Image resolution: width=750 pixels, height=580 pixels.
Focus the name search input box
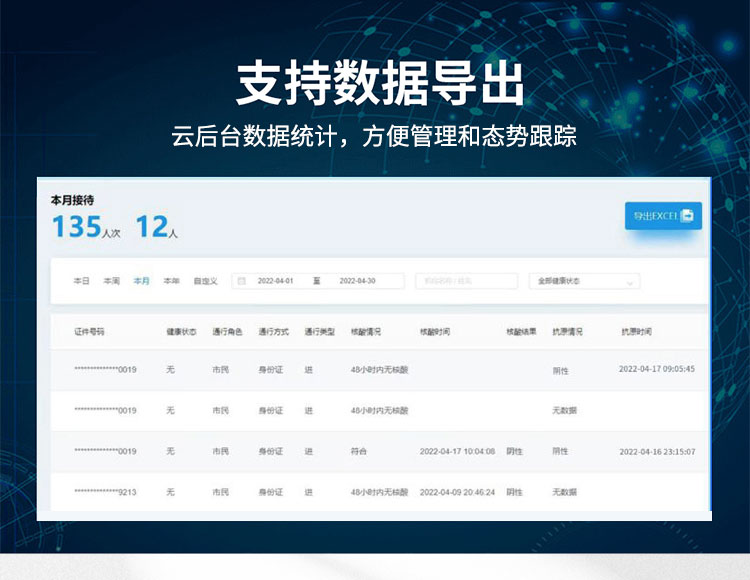pyautogui.click(x=466, y=282)
